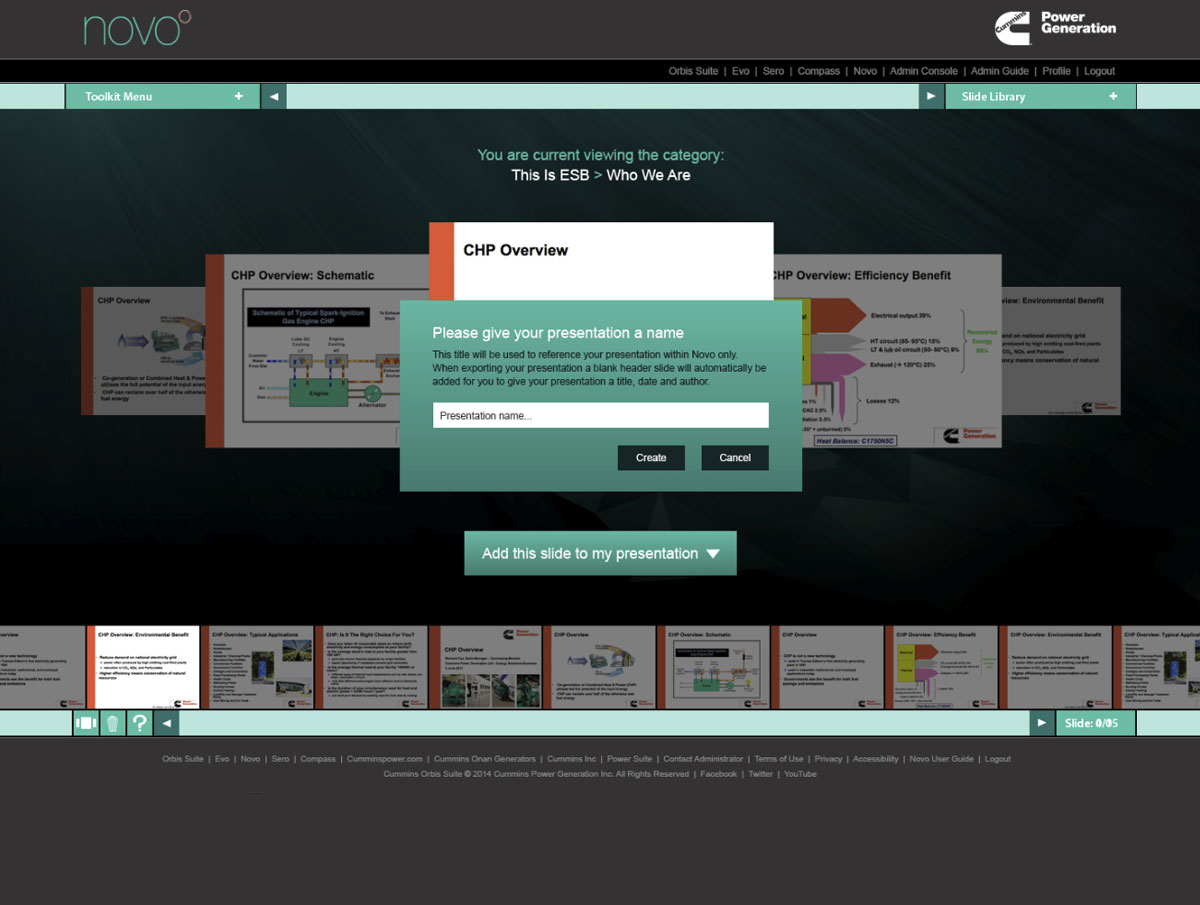This screenshot has height=905, width=1200.
Task: Click the trash bin delete icon
Action: point(113,723)
